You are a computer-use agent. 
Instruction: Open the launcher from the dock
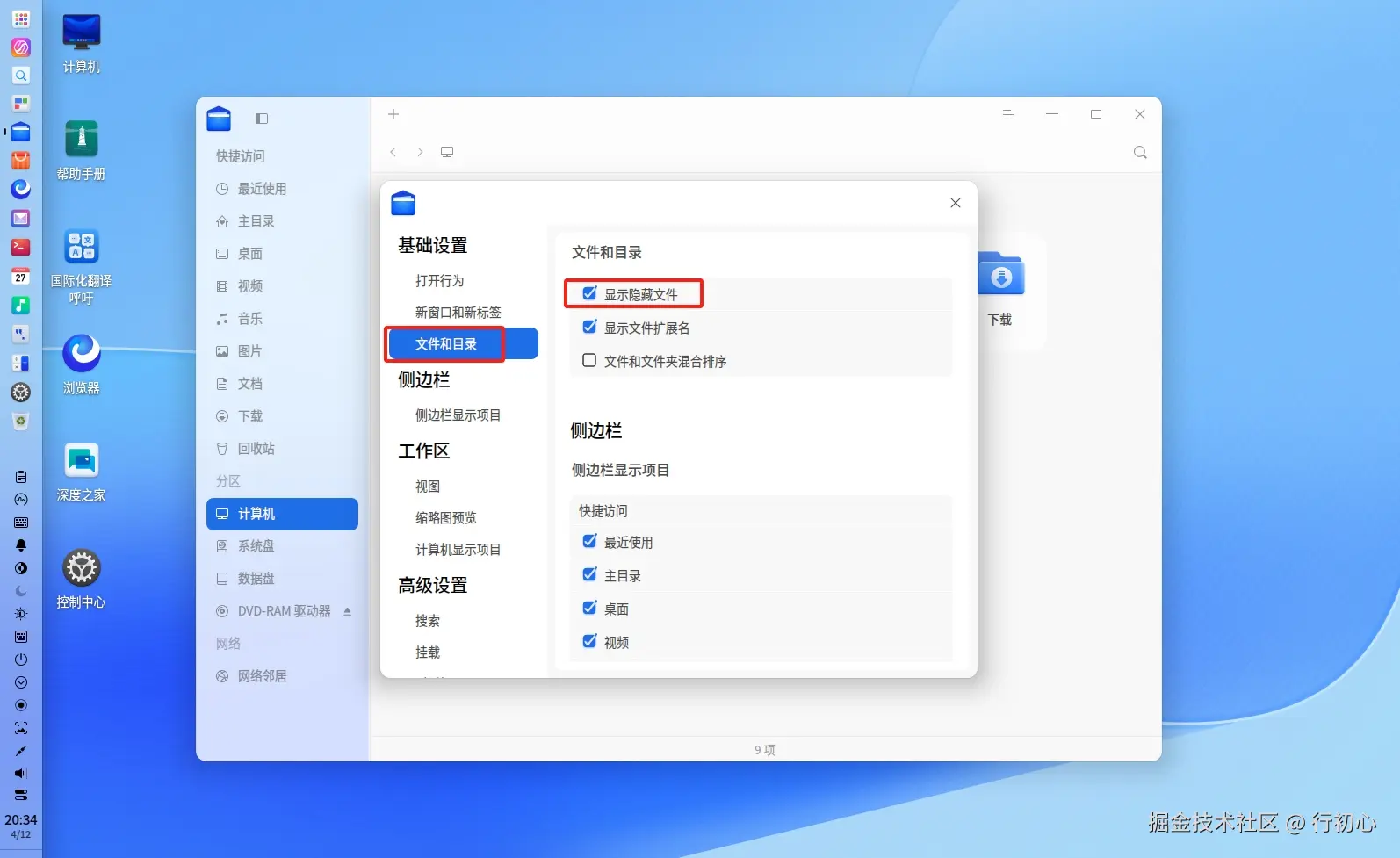pos(21,18)
